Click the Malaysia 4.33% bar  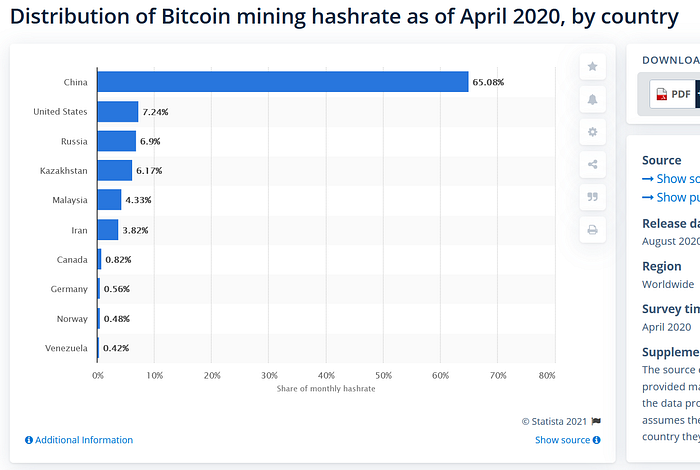(109, 200)
